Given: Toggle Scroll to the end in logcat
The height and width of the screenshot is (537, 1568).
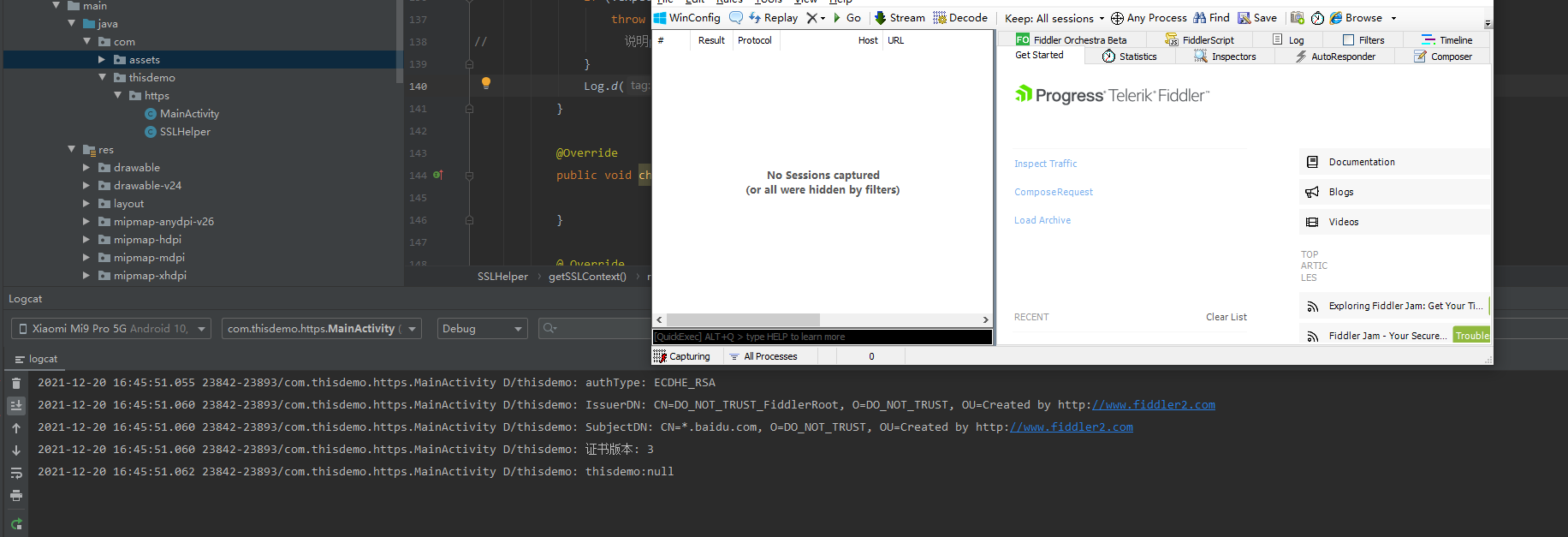Looking at the screenshot, I should 15,405.
